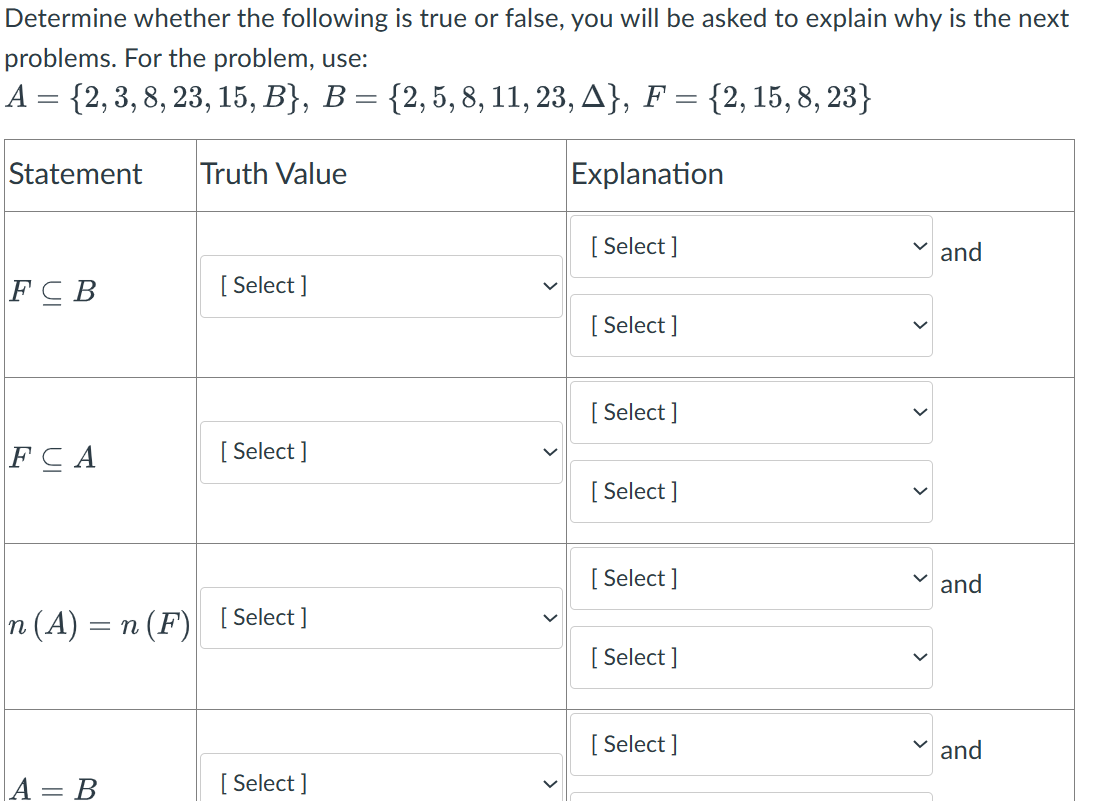This screenshot has width=1105, height=801.
Task: Open the Truth Value dropdown for F ⊆ A
Action: 380,451
